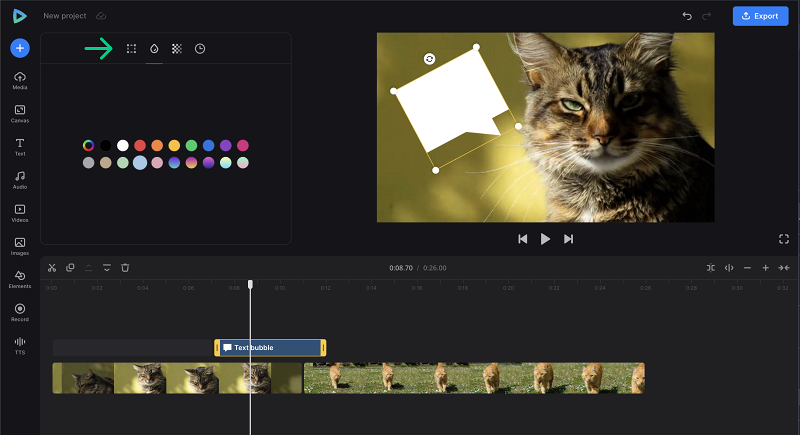Viewport: 800px width, 435px height.
Task: Select the gray color swatch
Action: (x=88, y=163)
